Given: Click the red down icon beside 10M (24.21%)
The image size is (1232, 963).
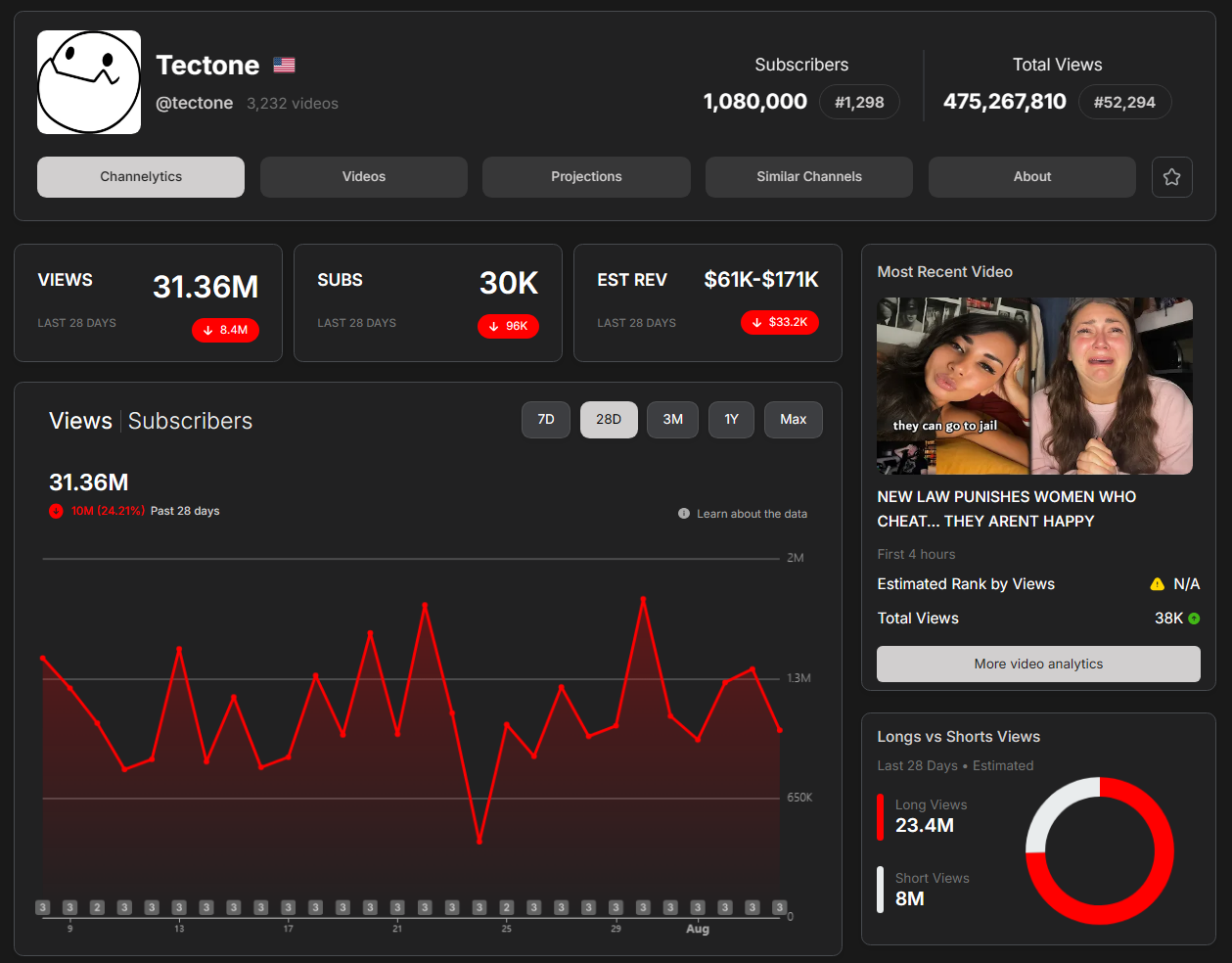Looking at the screenshot, I should 56,511.
